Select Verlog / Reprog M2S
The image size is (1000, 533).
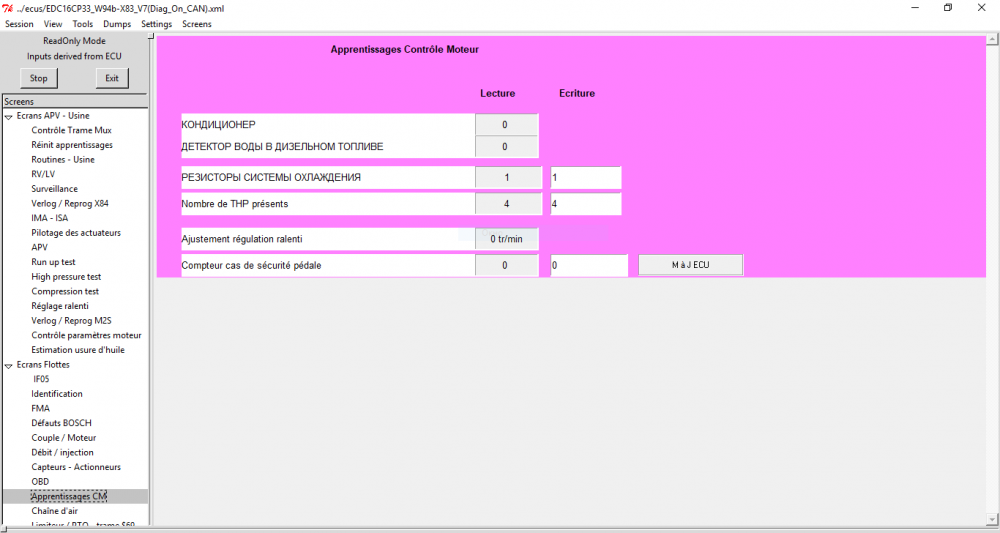click(71, 321)
